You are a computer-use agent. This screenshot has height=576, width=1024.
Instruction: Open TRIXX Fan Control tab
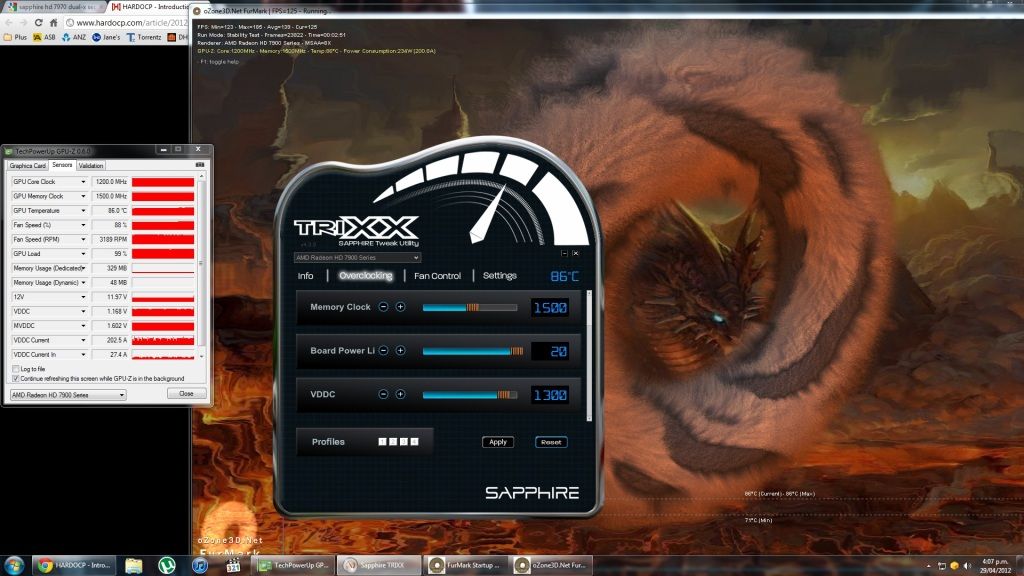438,276
